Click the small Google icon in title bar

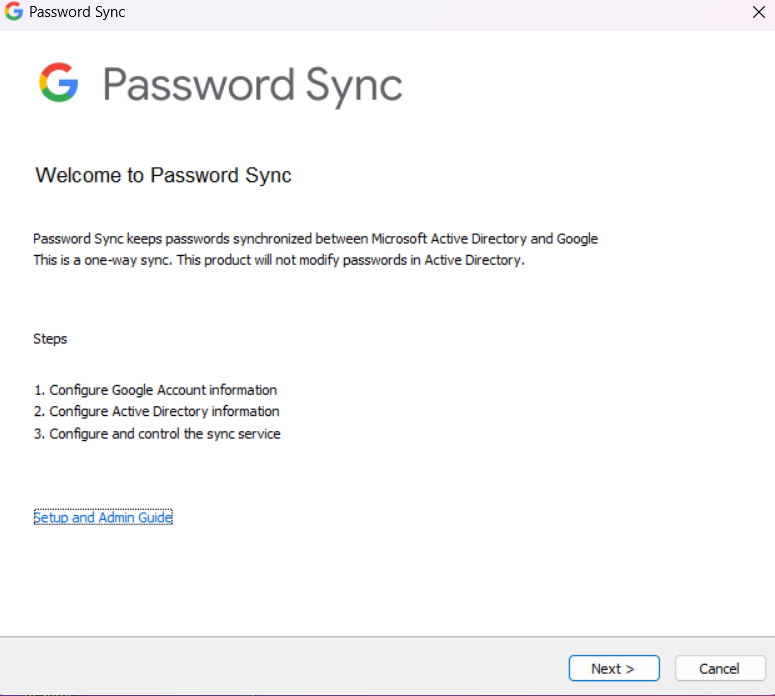pos(13,11)
